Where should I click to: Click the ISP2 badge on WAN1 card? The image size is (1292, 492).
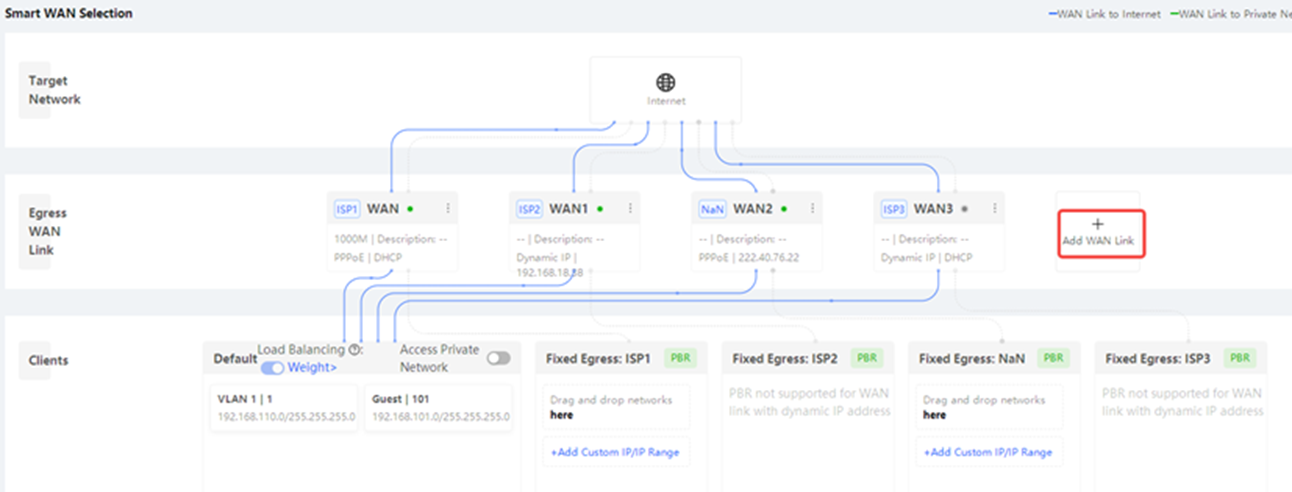tap(529, 209)
